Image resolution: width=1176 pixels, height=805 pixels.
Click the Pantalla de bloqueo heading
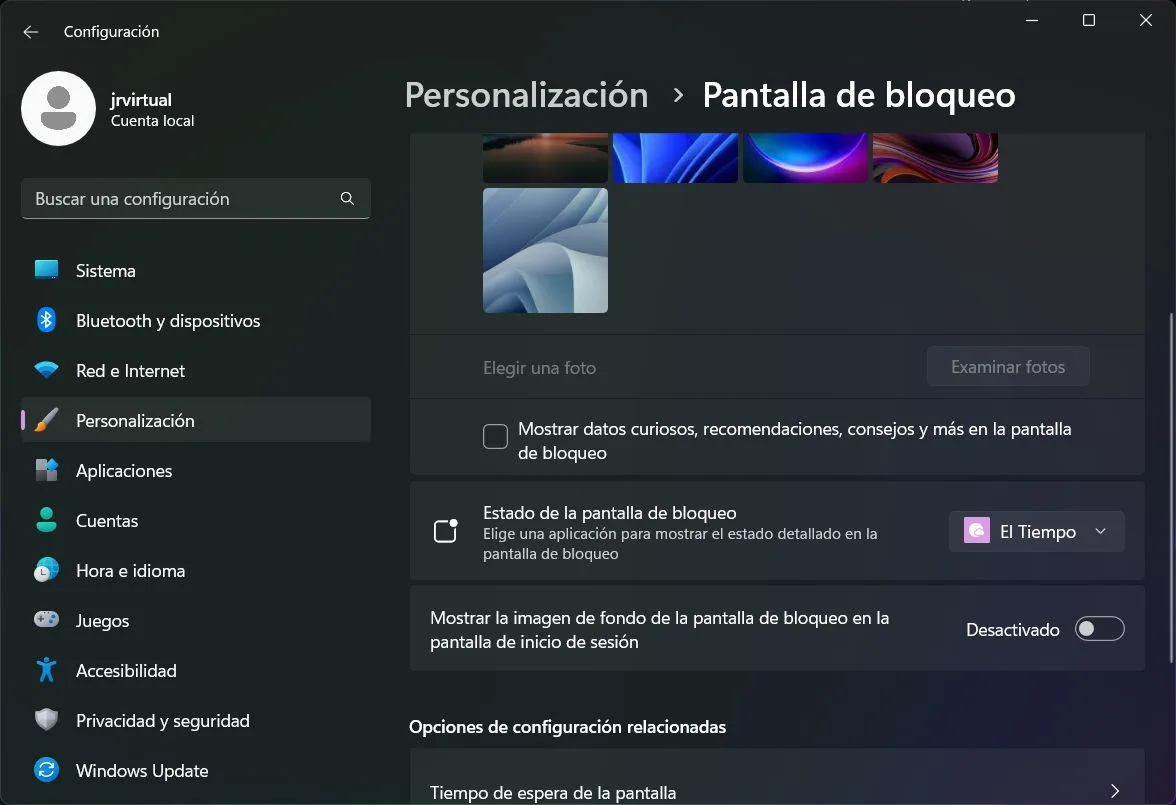pyautogui.click(x=859, y=95)
